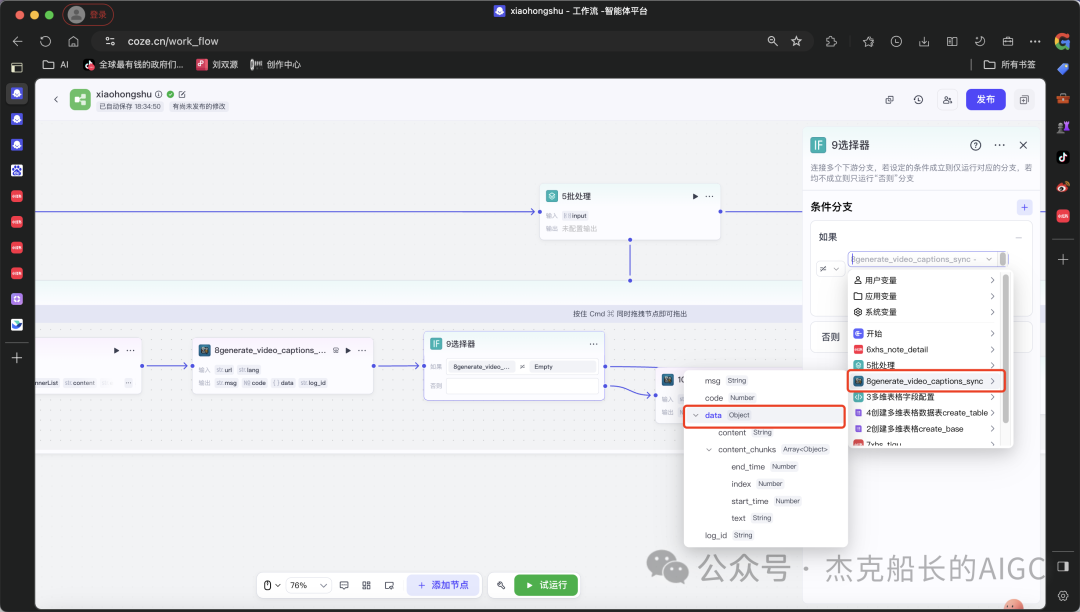Open more options in 9选择器 panel
1080x612 pixels.
999,145
